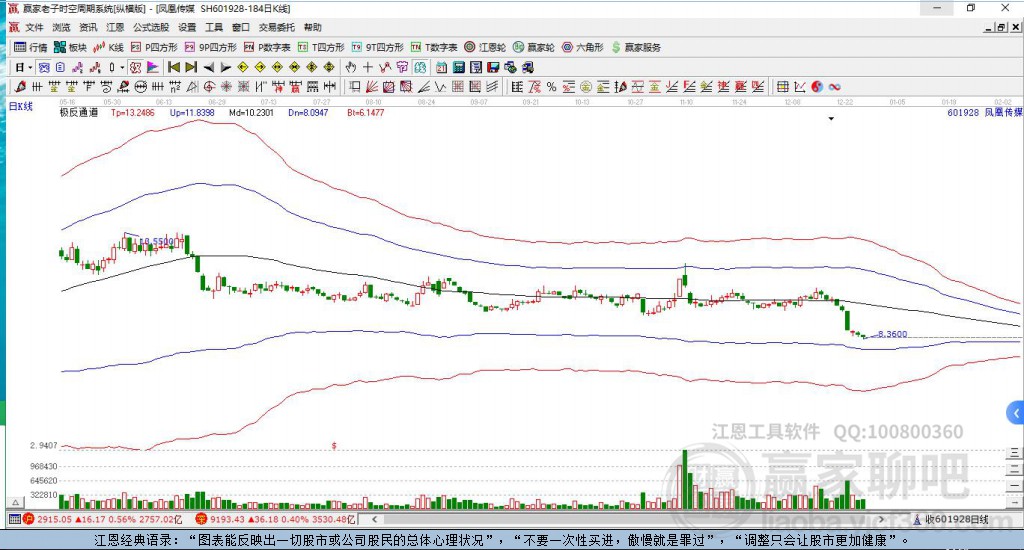The image size is (1024, 550).
Task: Open the 公式选股 menu
Action: [x=150, y=27]
